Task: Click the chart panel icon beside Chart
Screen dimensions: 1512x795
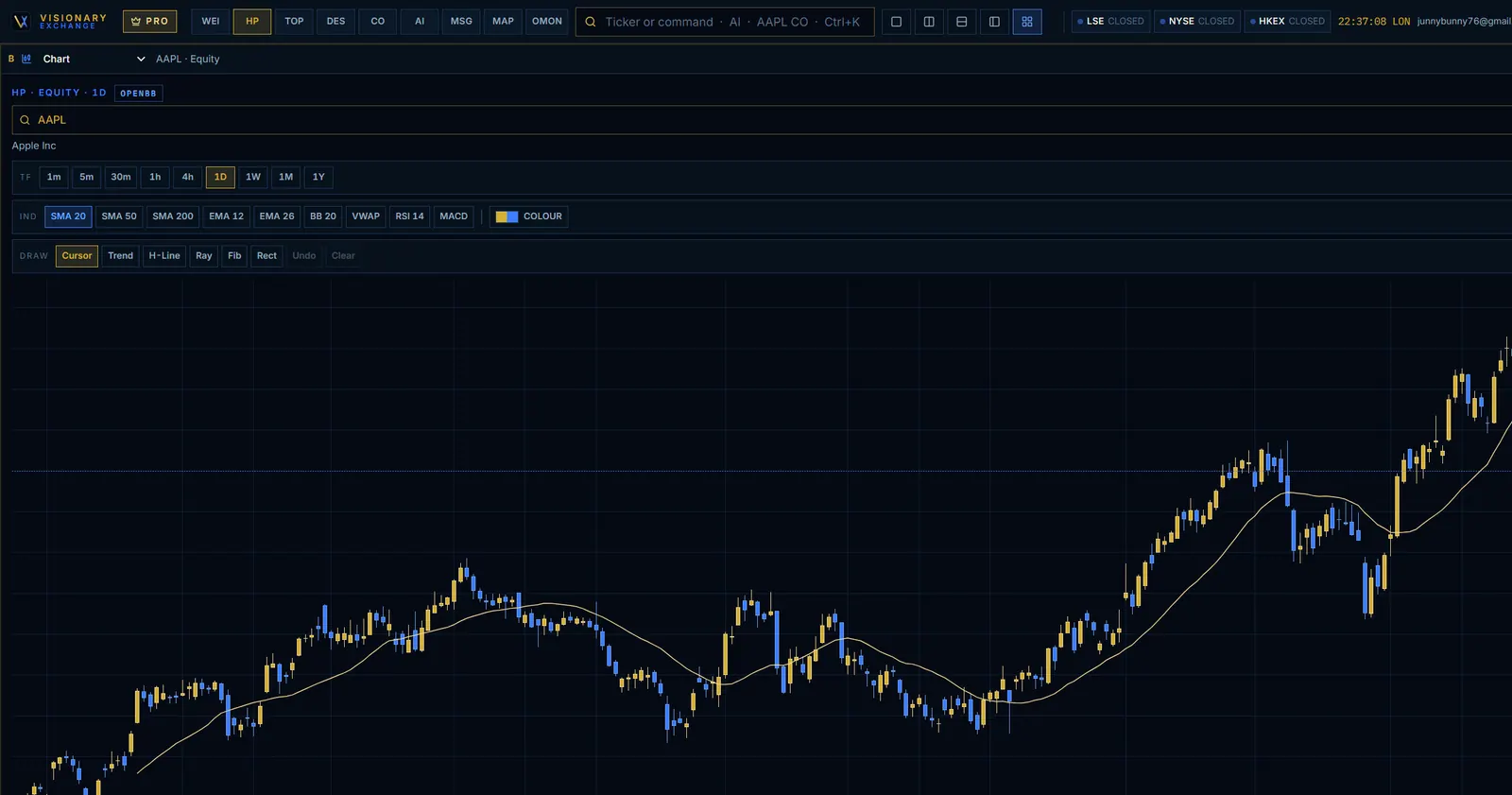Action: coord(26,59)
